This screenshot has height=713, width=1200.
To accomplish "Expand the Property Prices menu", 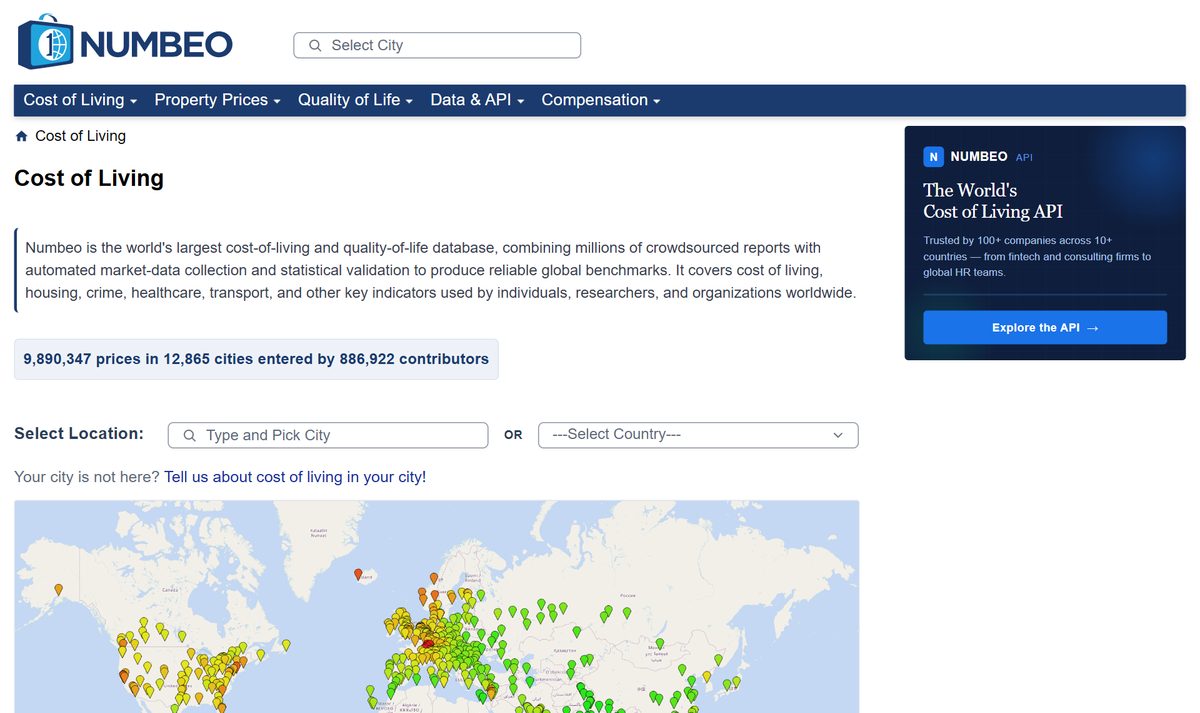I will pos(217,100).
